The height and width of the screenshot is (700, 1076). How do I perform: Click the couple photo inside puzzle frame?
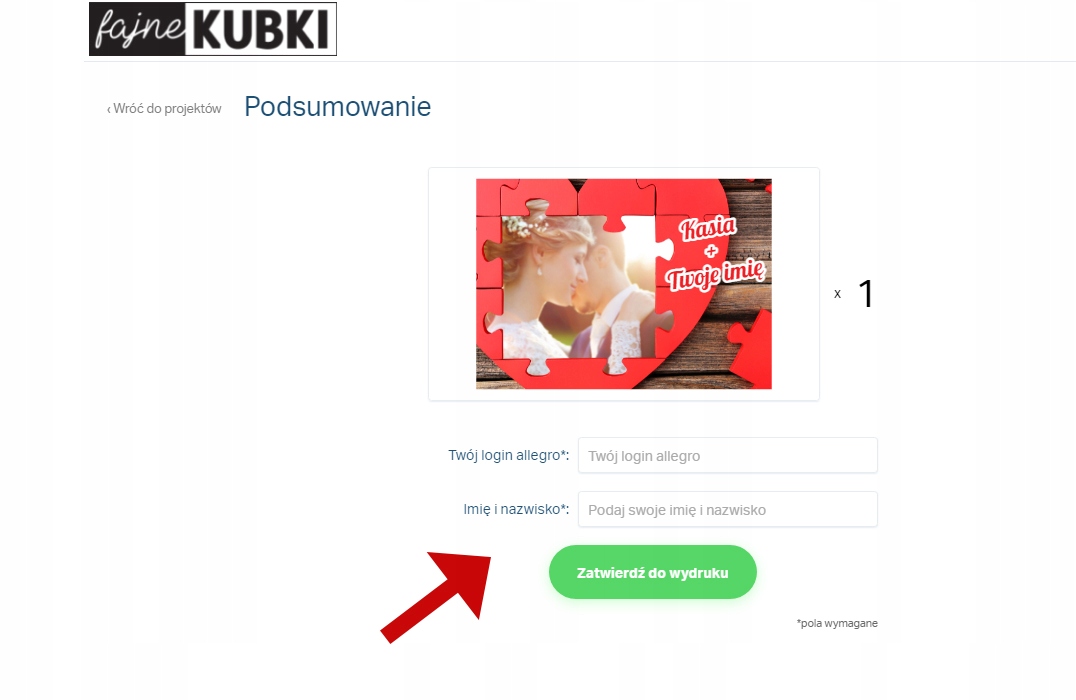tap(578, 287)
